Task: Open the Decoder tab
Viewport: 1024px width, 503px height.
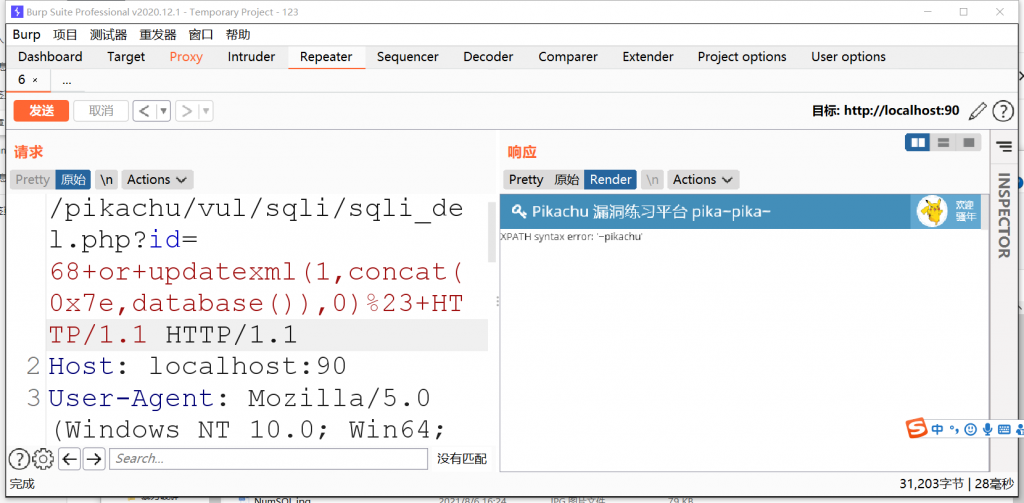Action: 488,57
